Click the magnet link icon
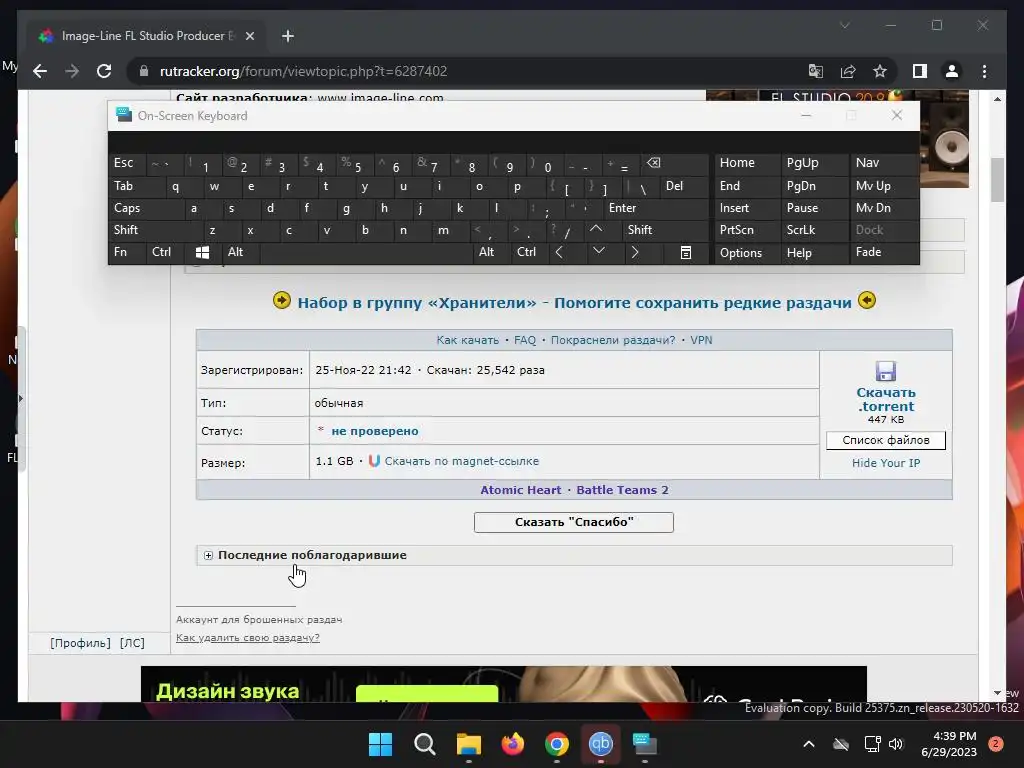The image size is (1024, 768). tap(374, 461)
